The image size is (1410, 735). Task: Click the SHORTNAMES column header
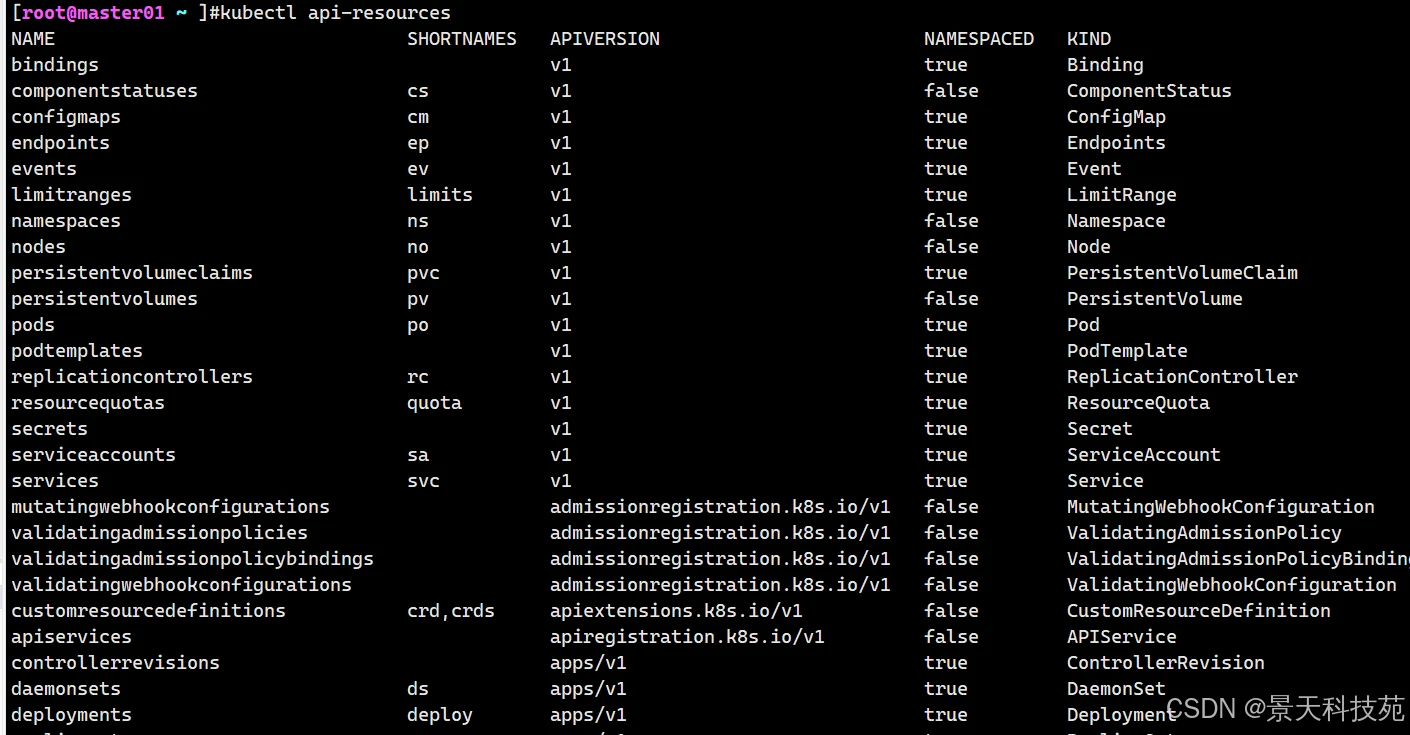coord(462,39)
